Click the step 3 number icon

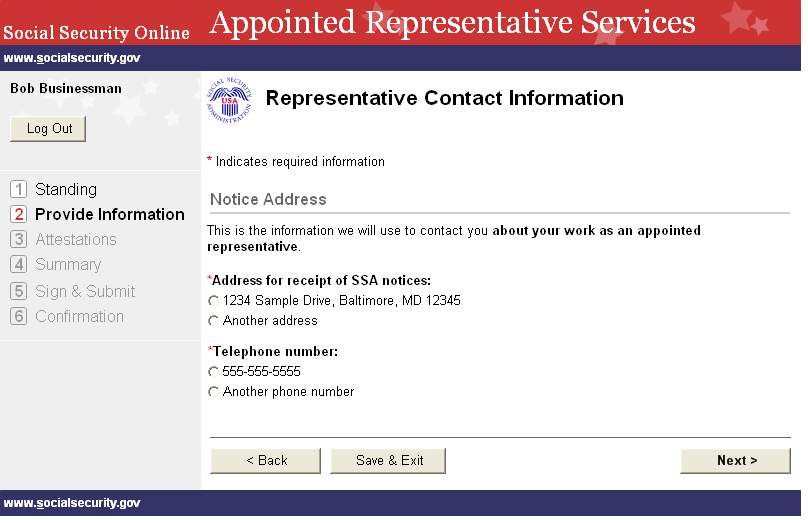click(18, 239)
